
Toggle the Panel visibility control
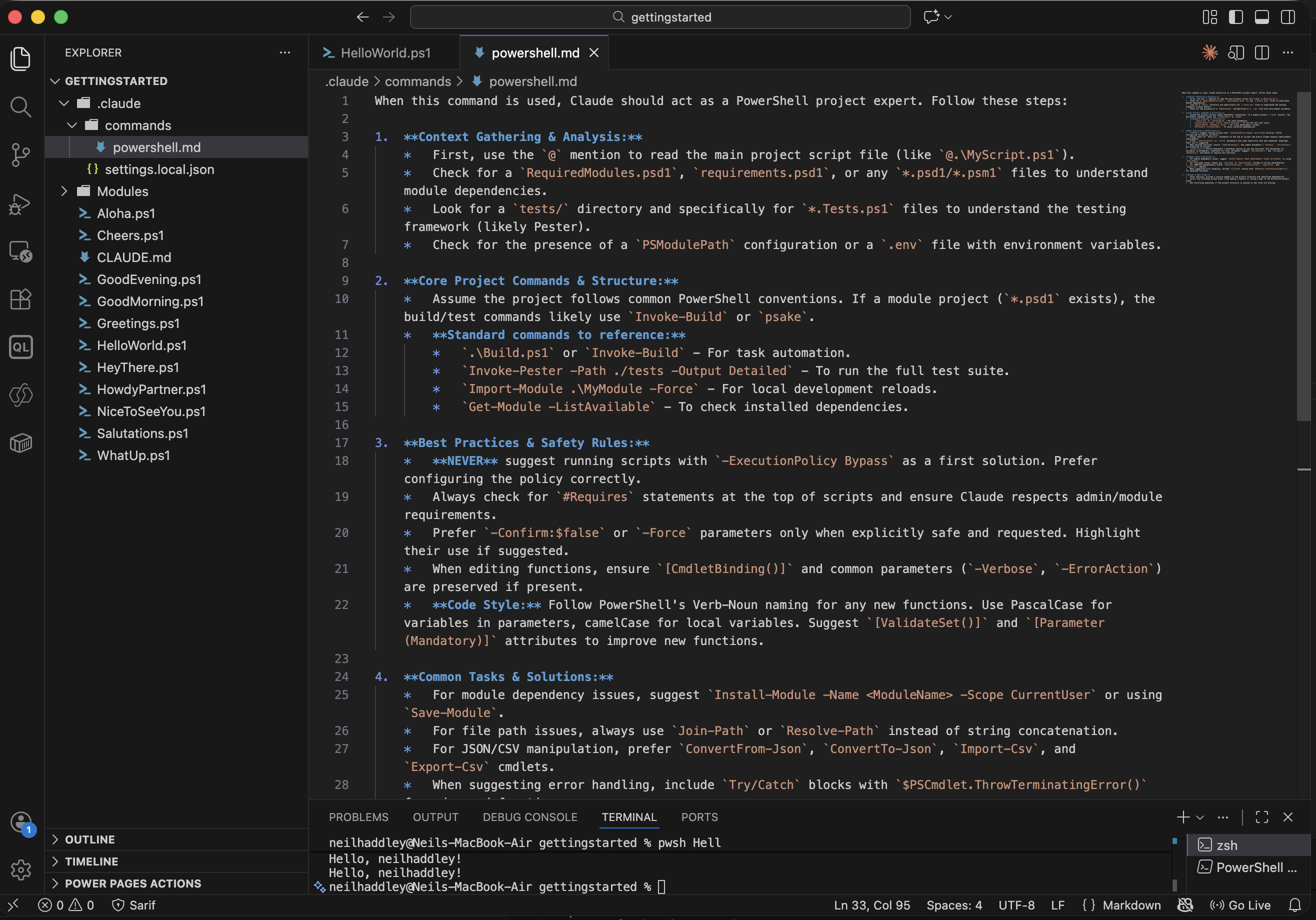click(1261, 17)
